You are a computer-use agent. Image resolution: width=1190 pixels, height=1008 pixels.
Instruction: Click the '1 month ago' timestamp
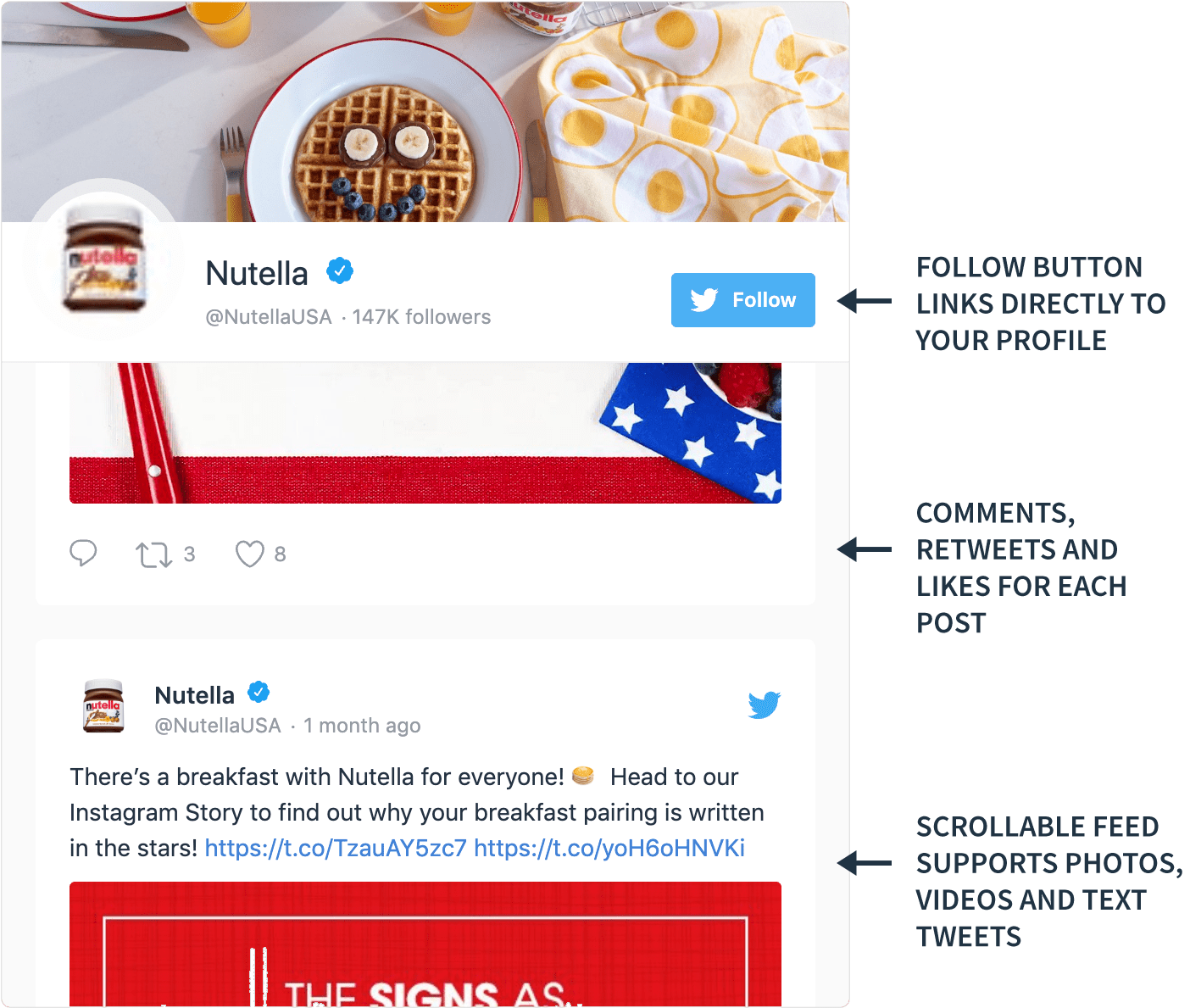click(x=362, y=726)
